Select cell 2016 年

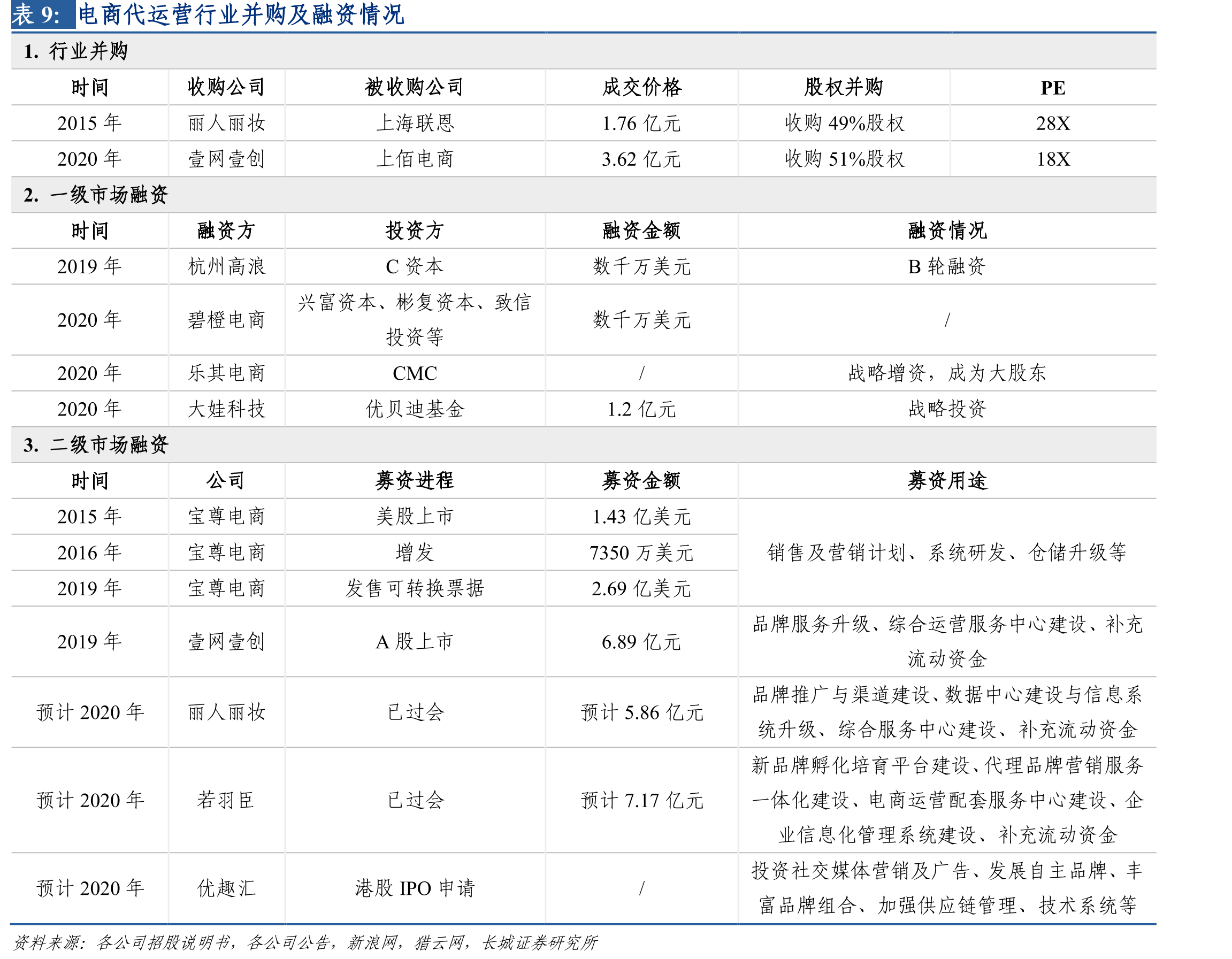pos(89,553)
